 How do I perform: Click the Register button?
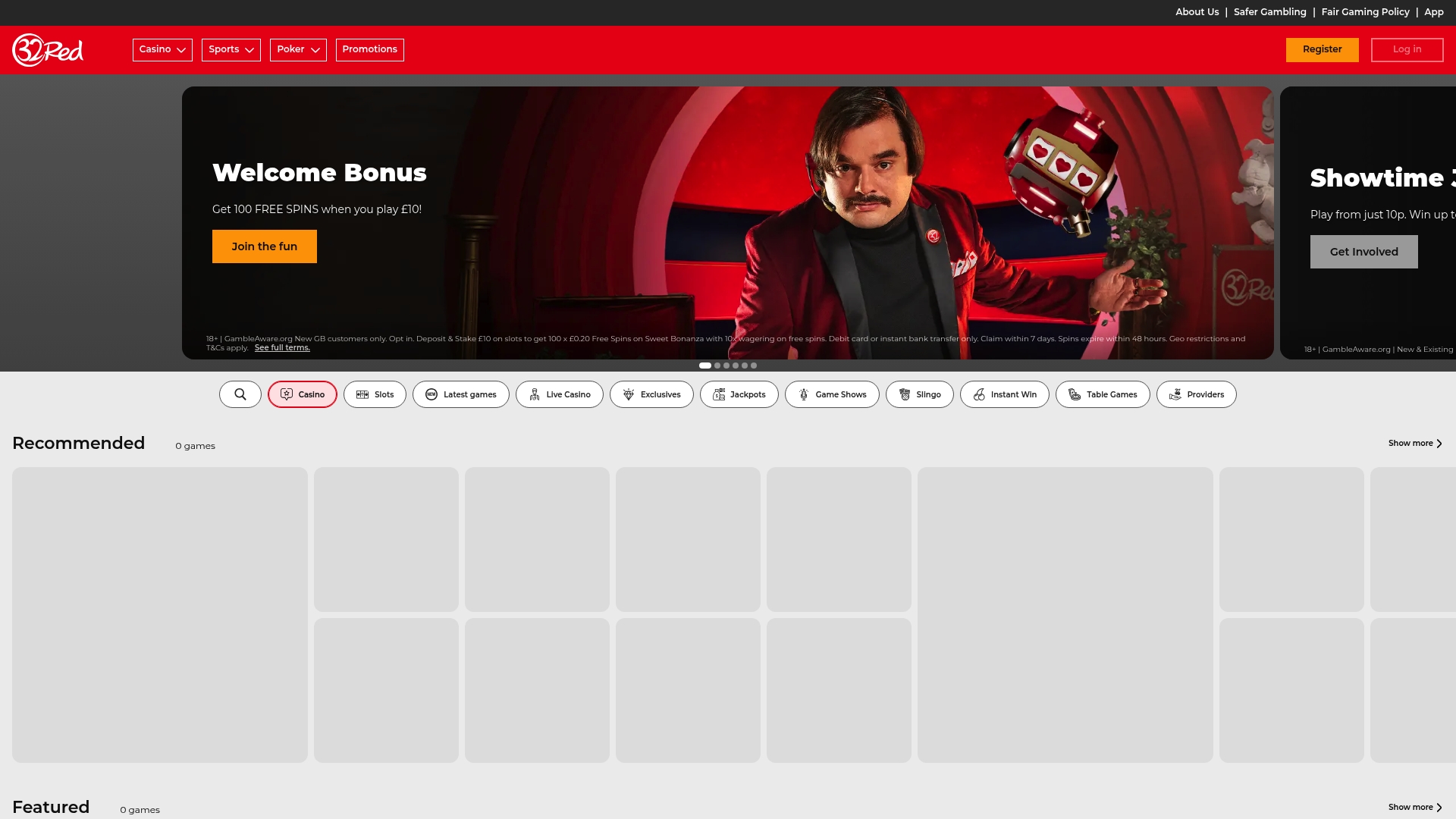point(1323,50)
